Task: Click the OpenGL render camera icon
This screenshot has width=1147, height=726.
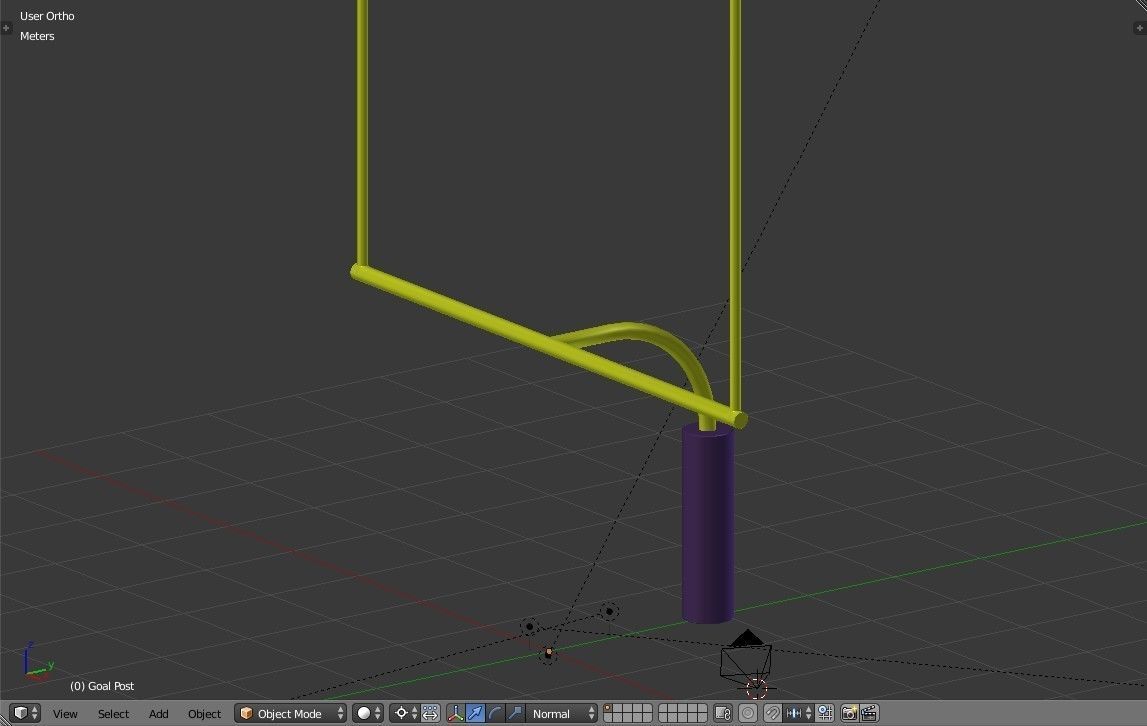Action: [x=849, y=713]
